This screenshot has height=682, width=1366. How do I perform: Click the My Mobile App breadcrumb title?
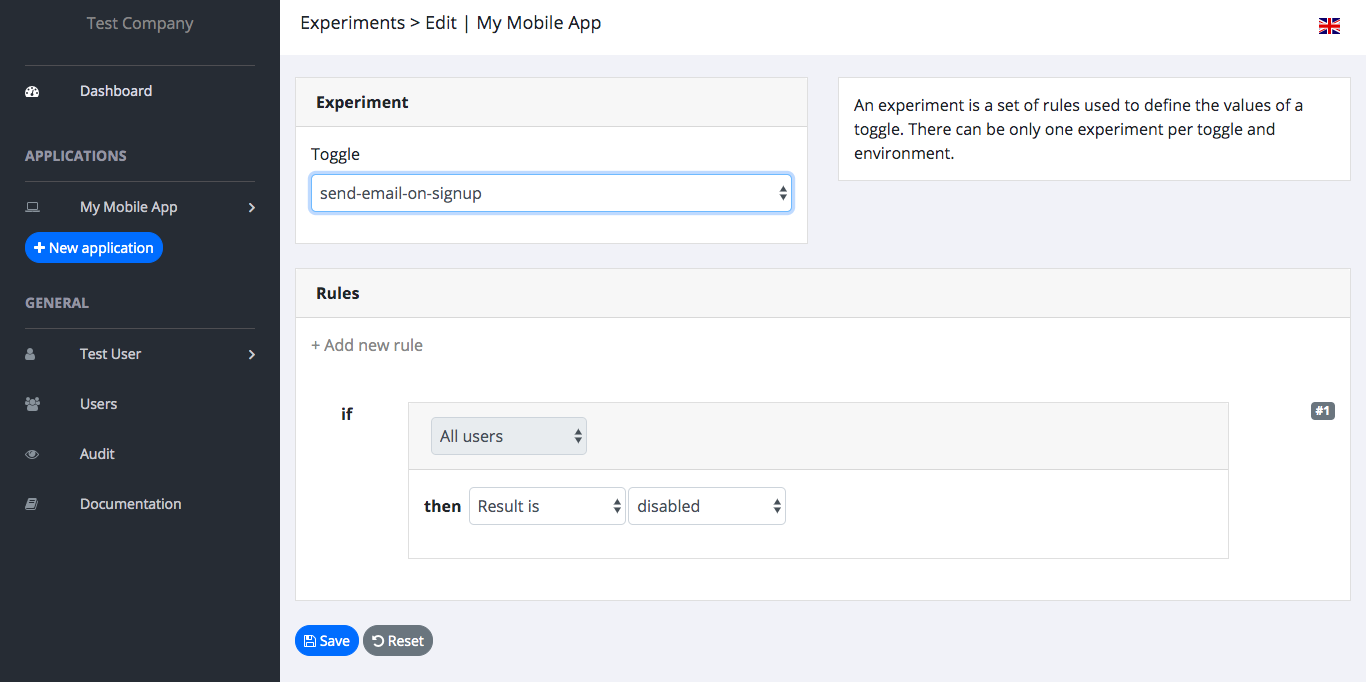tap(538, 22)
